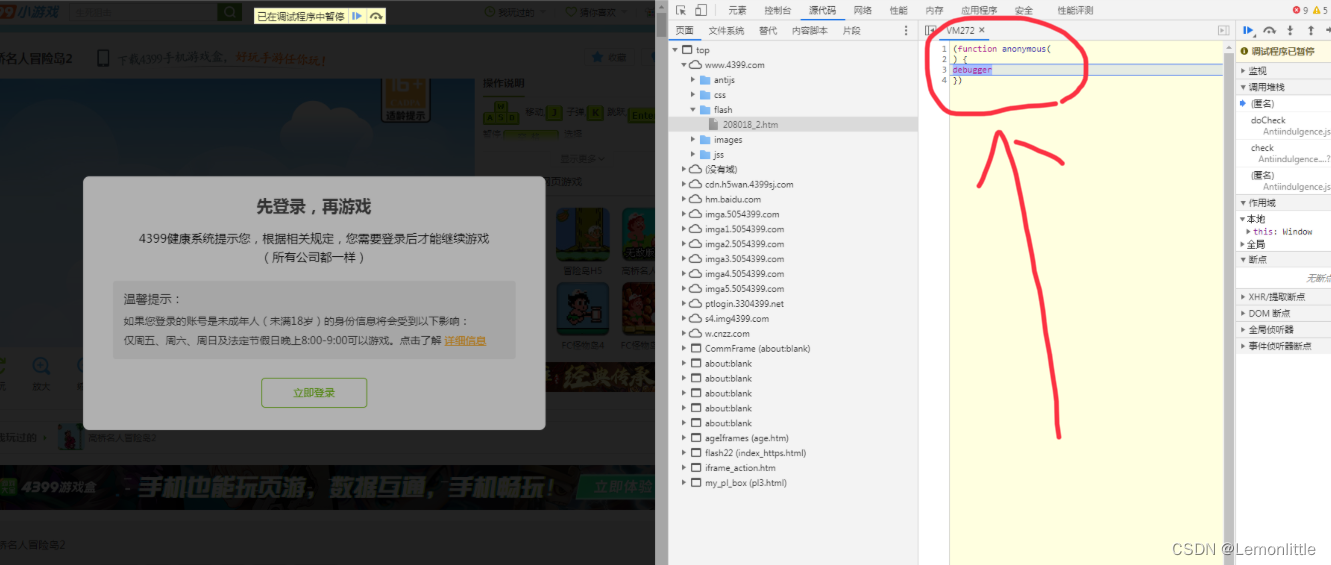The height and width of the screenshot is (565, 1331).
Task: Expand the 全局侦听器 section
Action: (1284, 329)
